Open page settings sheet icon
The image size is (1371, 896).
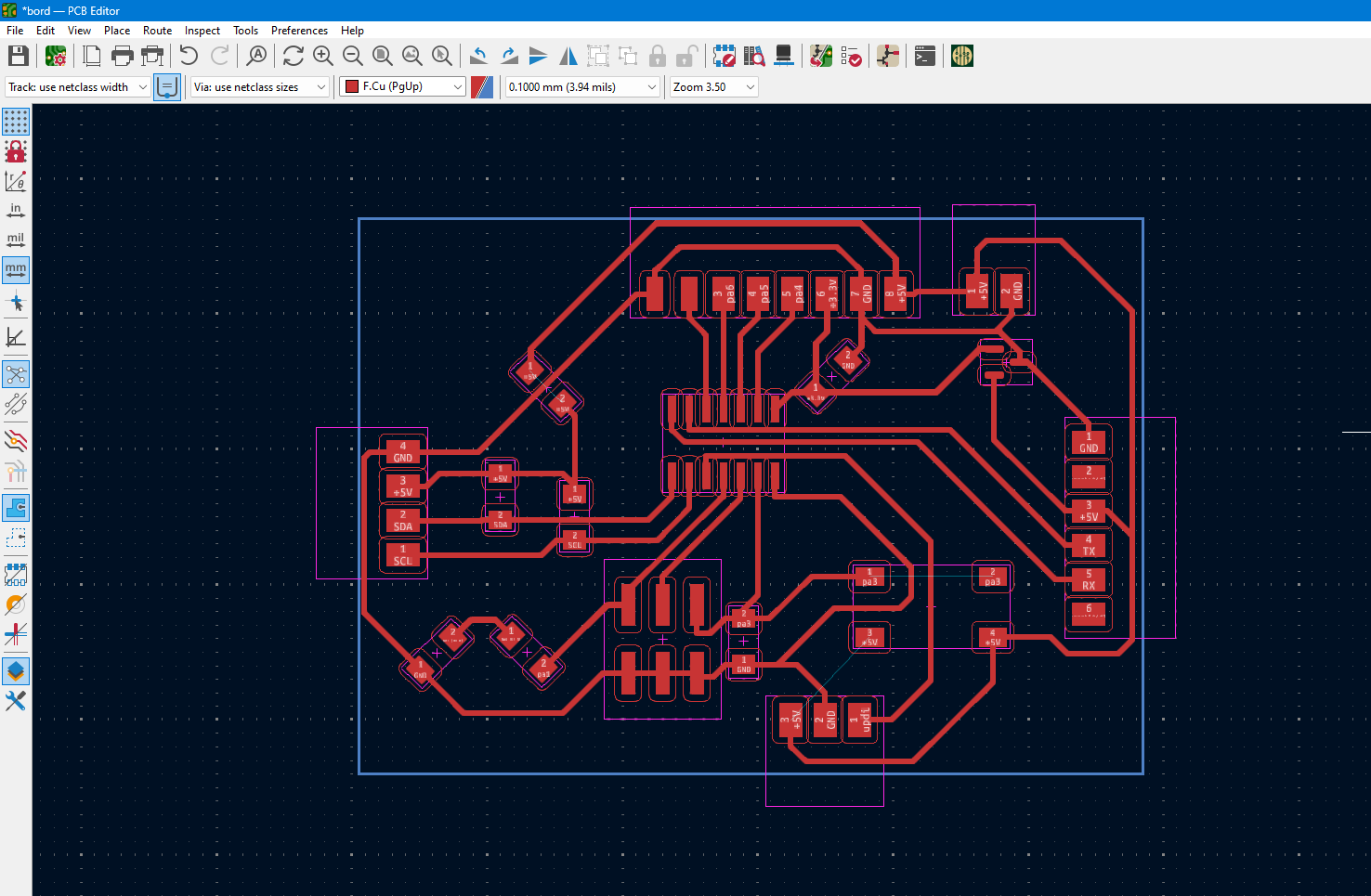(92, 57)
